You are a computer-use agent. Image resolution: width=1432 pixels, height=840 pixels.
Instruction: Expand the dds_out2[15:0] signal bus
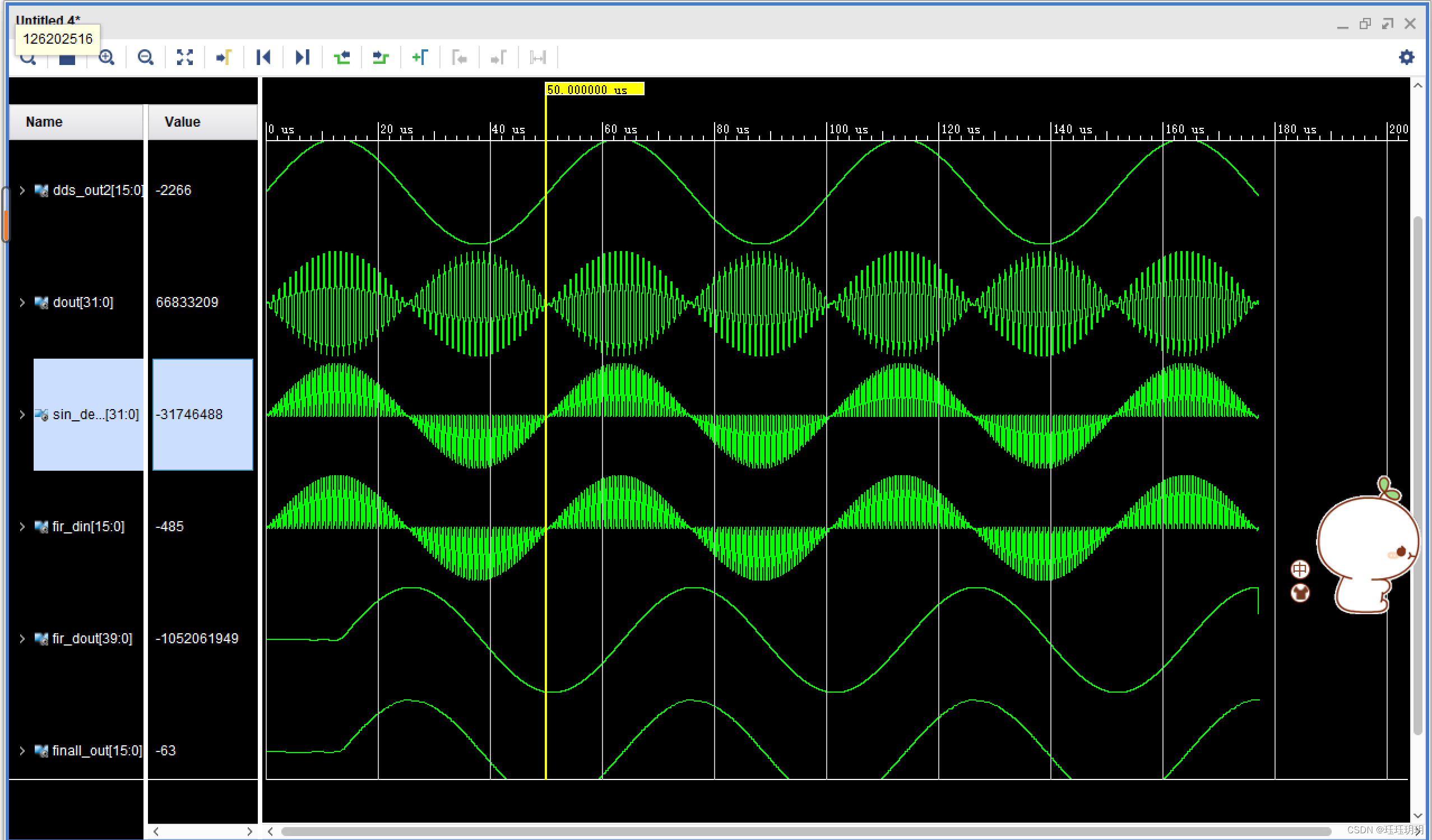coord(22,191)
